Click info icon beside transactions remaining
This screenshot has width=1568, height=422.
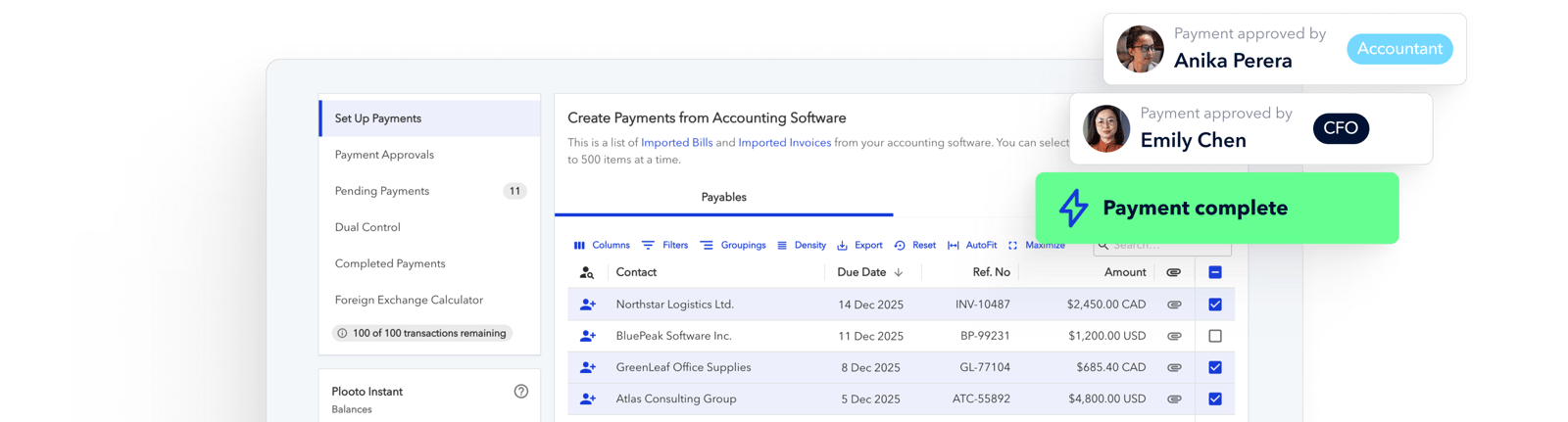(x=342, y=333)
